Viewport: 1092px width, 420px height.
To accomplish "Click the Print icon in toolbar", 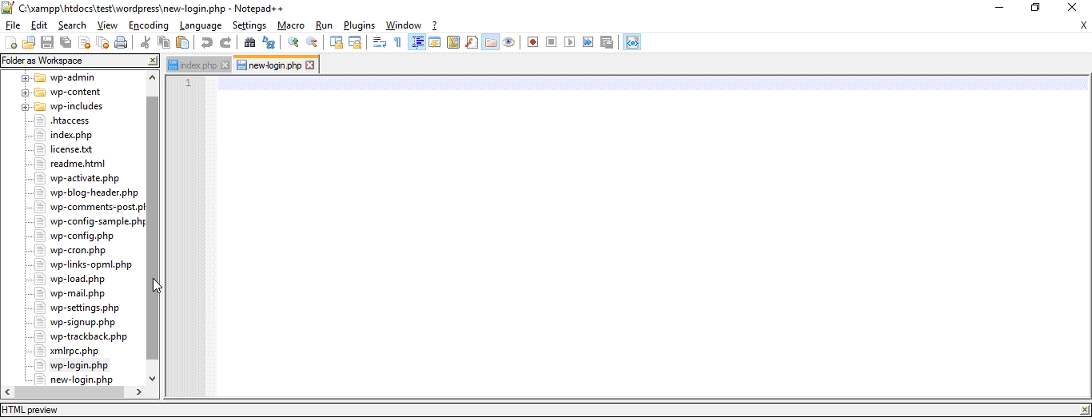I will pyautogui.click(x=121, y=43).
